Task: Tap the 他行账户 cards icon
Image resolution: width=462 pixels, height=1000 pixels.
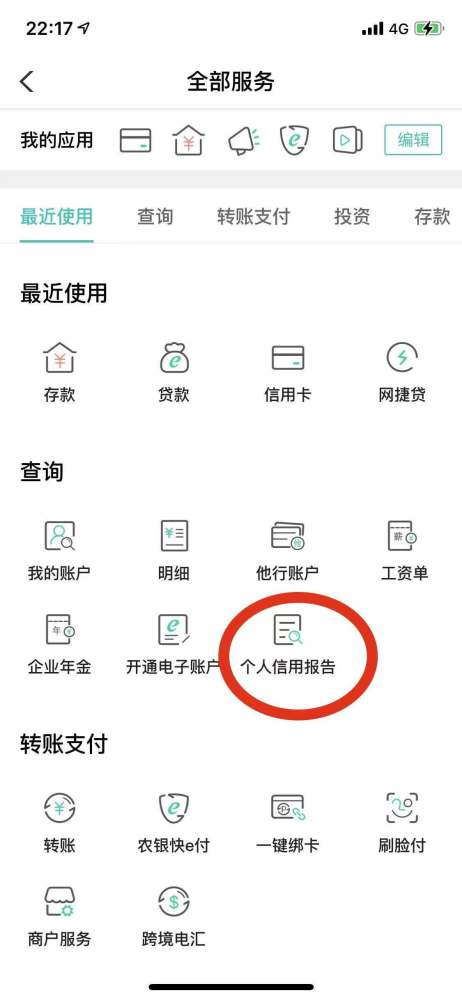Action: pos(288,536)
